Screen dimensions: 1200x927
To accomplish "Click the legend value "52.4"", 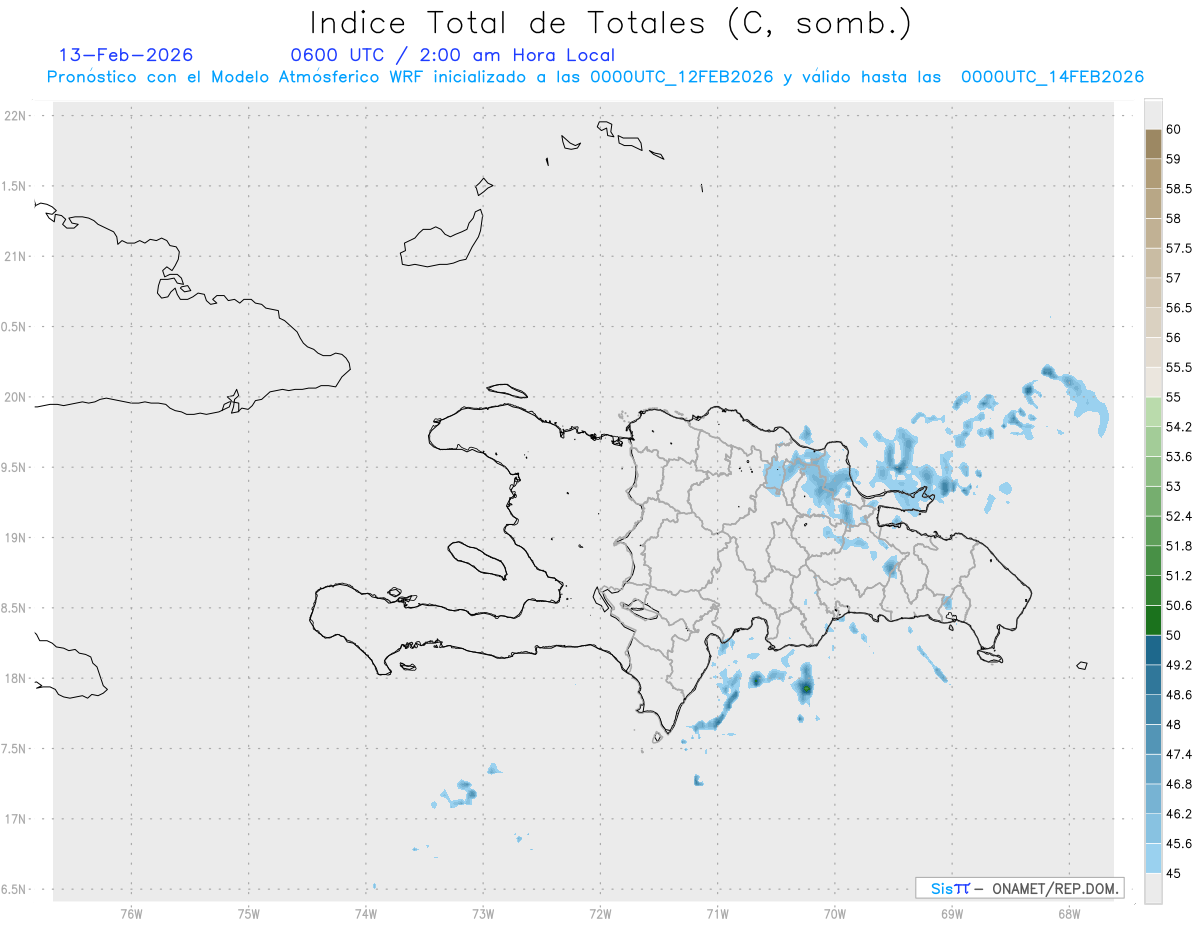I will pos(1178,516).
